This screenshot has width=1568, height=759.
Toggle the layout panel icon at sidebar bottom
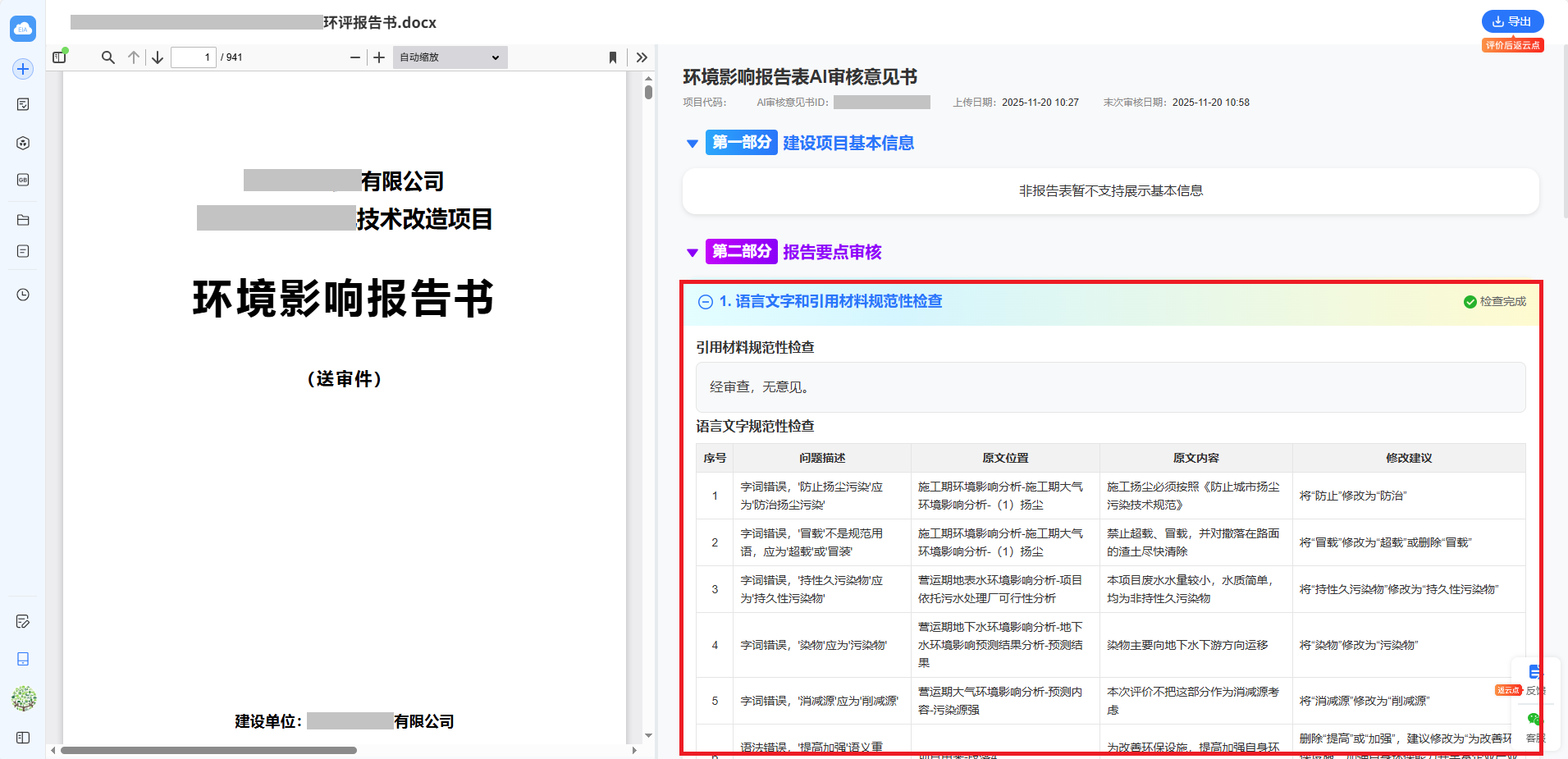click(23, 738)
